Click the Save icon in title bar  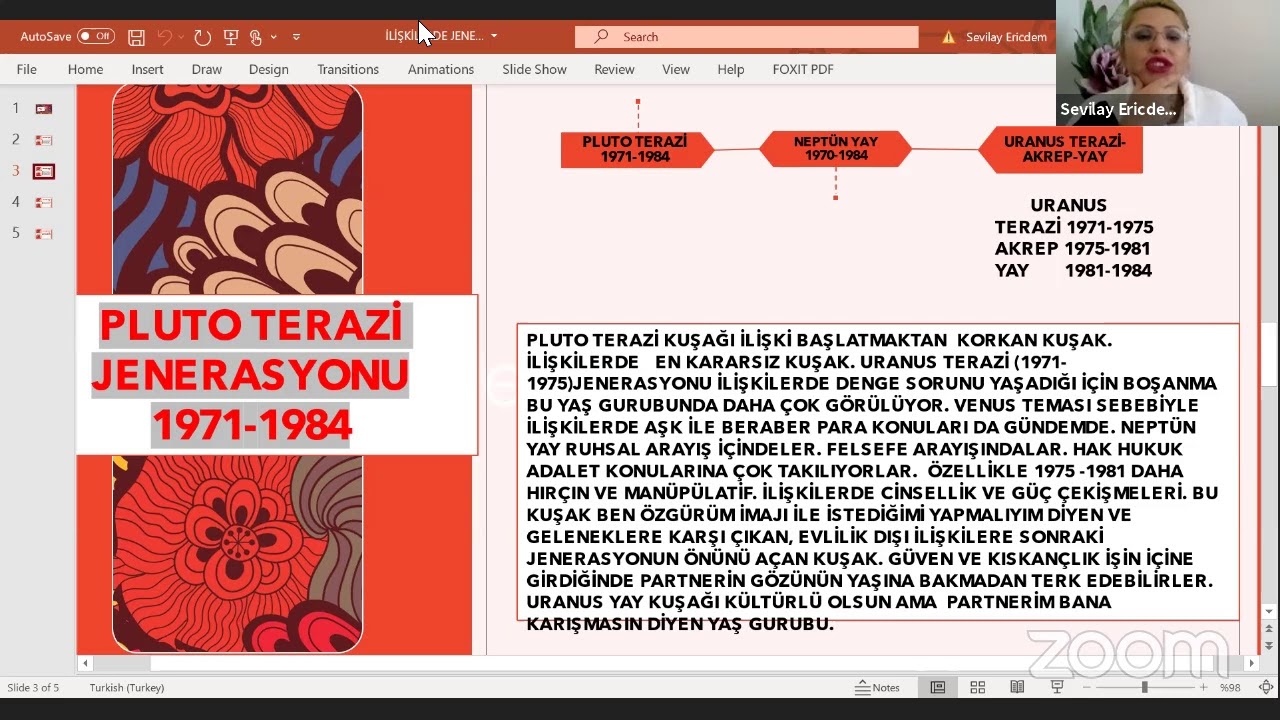click(137, 37)
